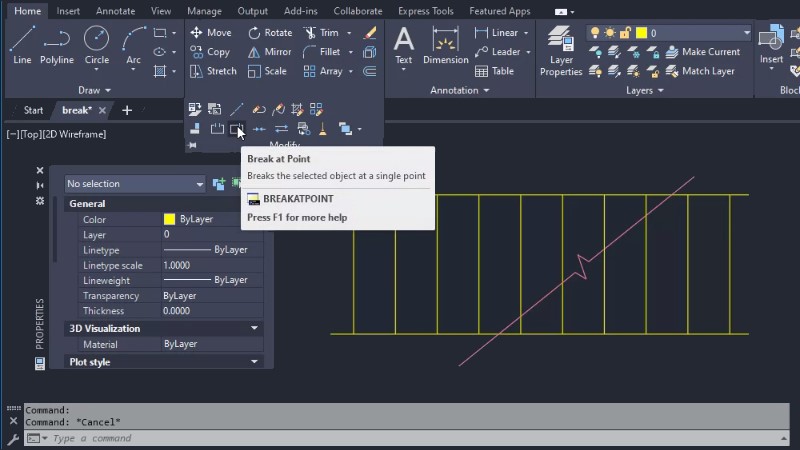Click the Table annotation tool
800x450 pixels.
[494, 71]
